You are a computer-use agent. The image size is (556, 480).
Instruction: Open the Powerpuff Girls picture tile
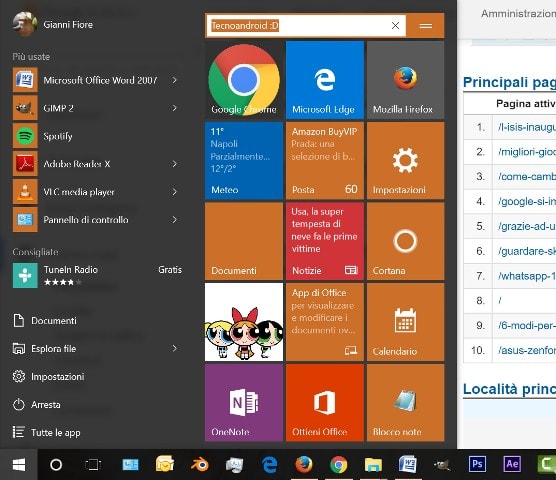[244, 322]
